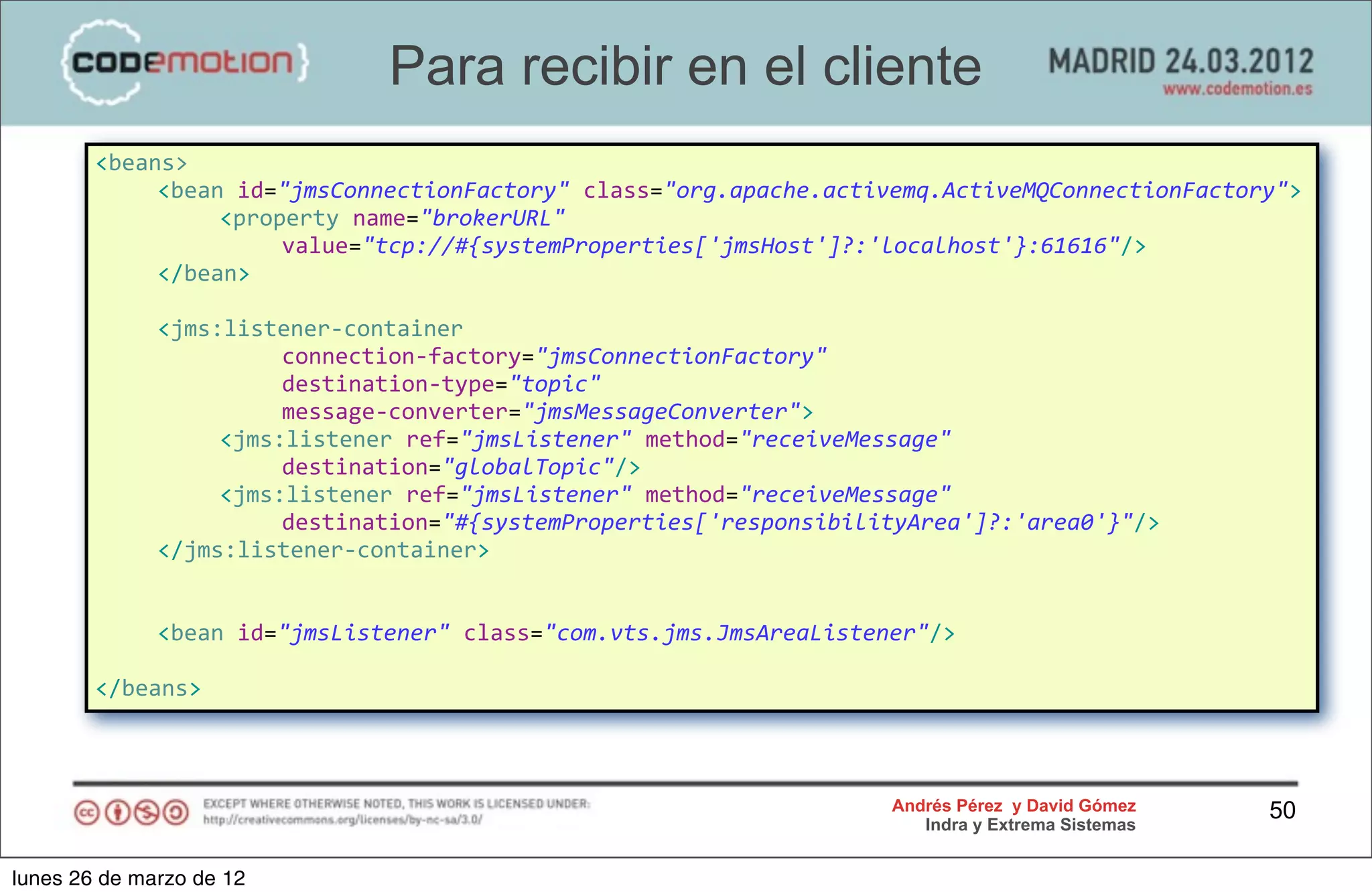
Task: Click message-converter="jmsMessageConverter" attribute
Action: click(541, 413)
